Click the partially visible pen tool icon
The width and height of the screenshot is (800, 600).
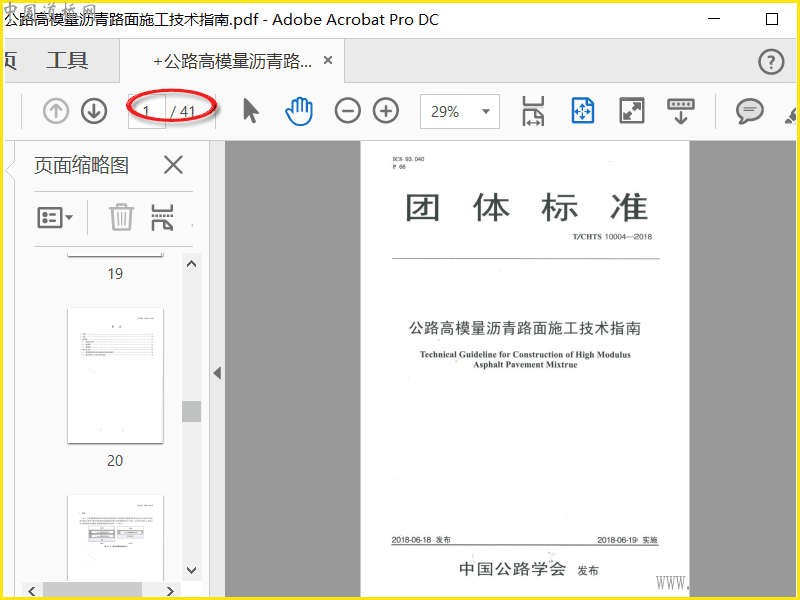[791, 114]
